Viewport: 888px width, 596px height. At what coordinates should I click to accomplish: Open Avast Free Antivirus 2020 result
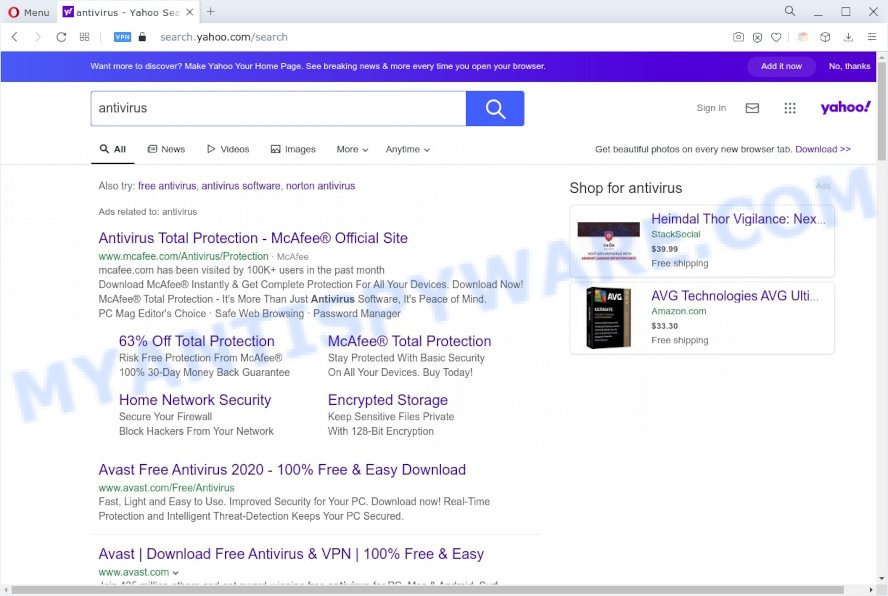tap(282, 470)
